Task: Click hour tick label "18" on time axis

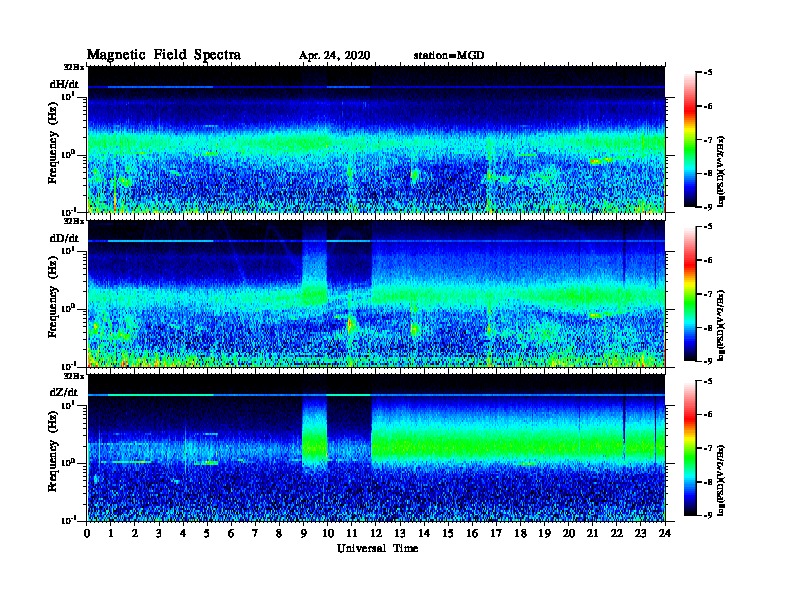Action: (x=520, y=534)
